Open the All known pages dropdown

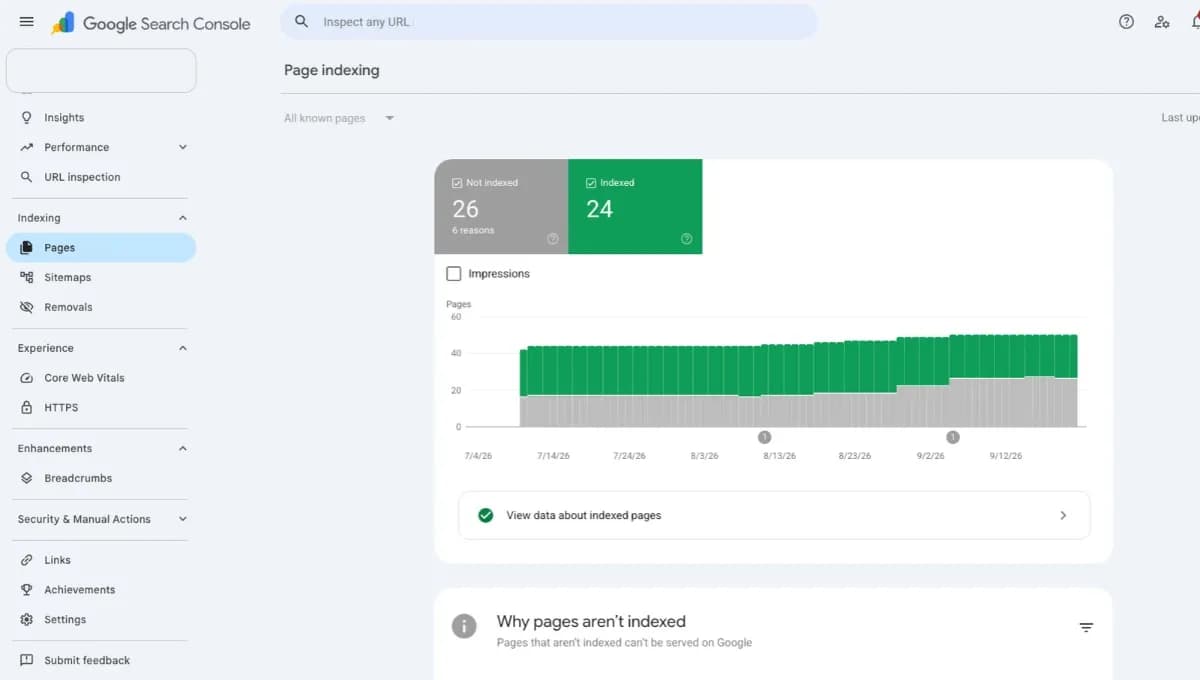pos(339,118)
